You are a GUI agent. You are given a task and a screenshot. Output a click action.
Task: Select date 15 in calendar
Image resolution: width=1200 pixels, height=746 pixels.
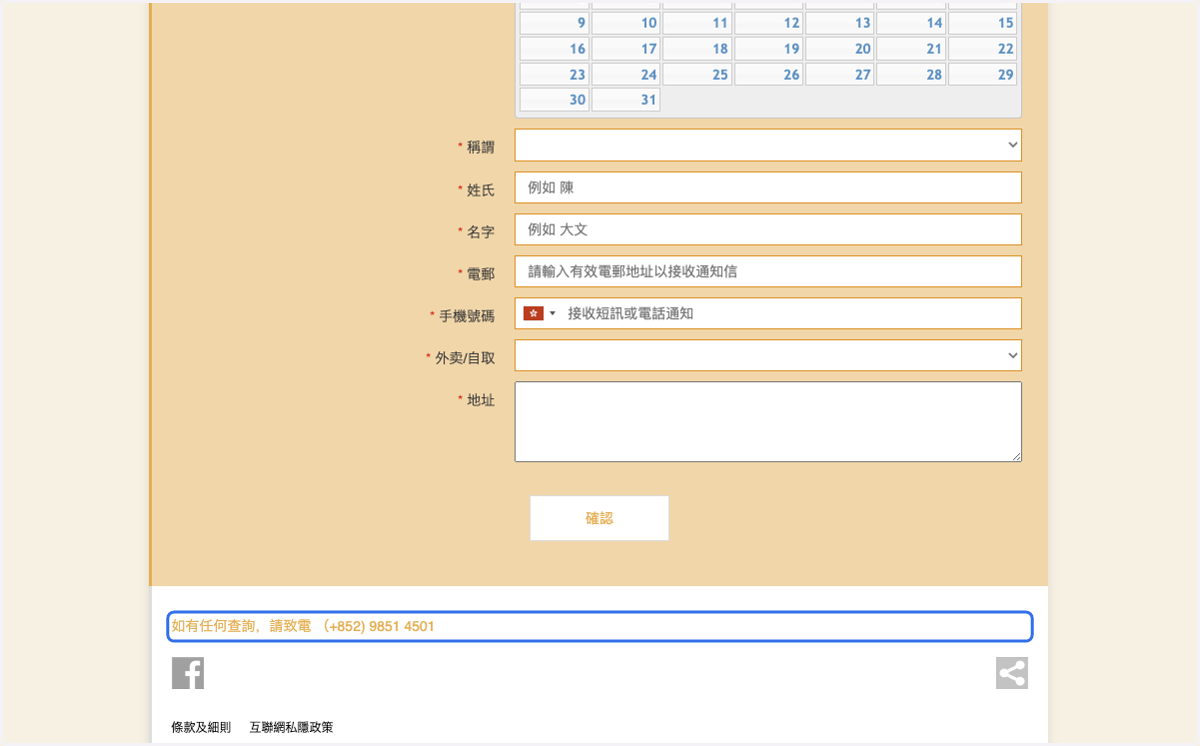(x=982, y=23)
